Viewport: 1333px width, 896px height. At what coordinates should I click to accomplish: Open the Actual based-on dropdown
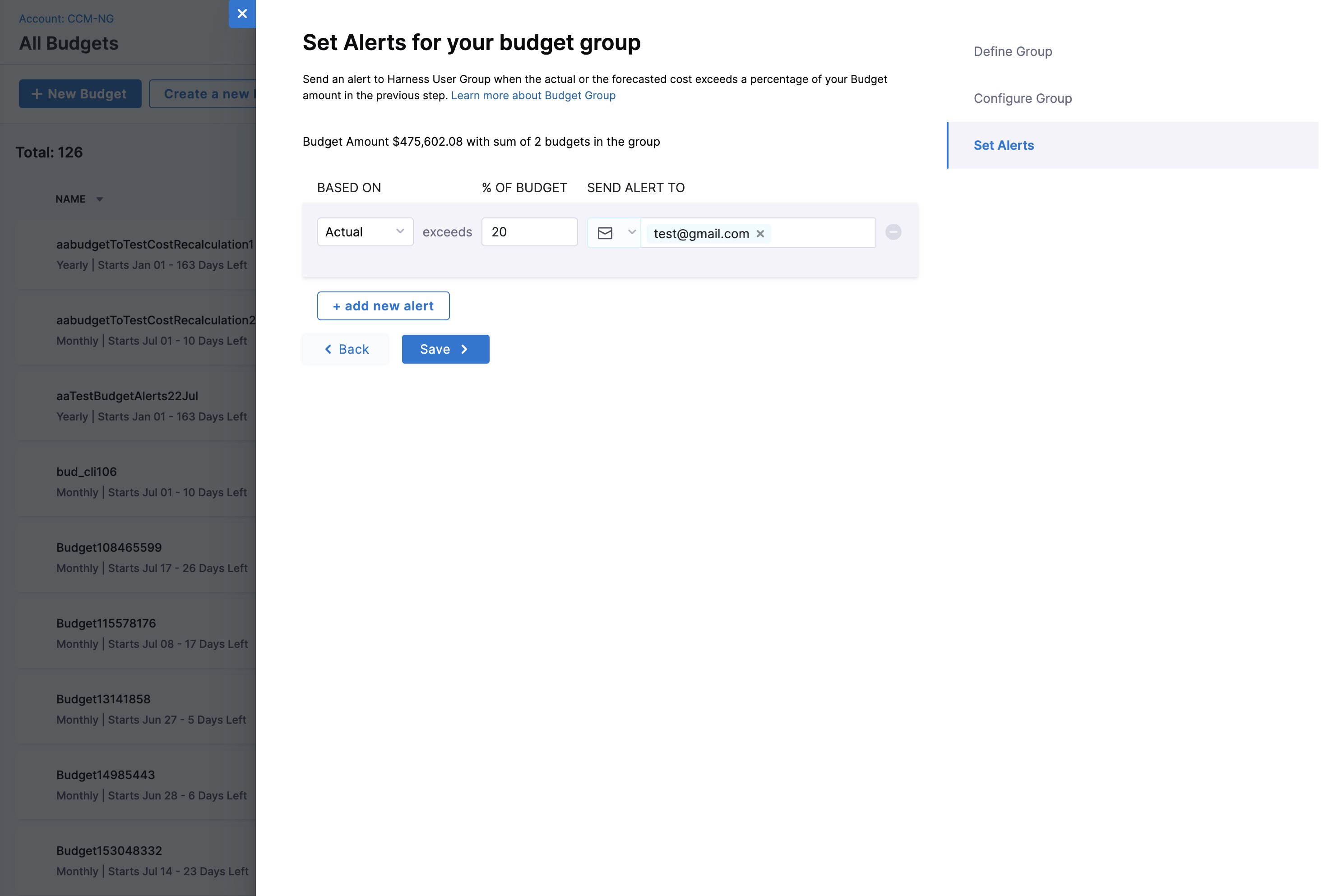click(x=365, y=232)
